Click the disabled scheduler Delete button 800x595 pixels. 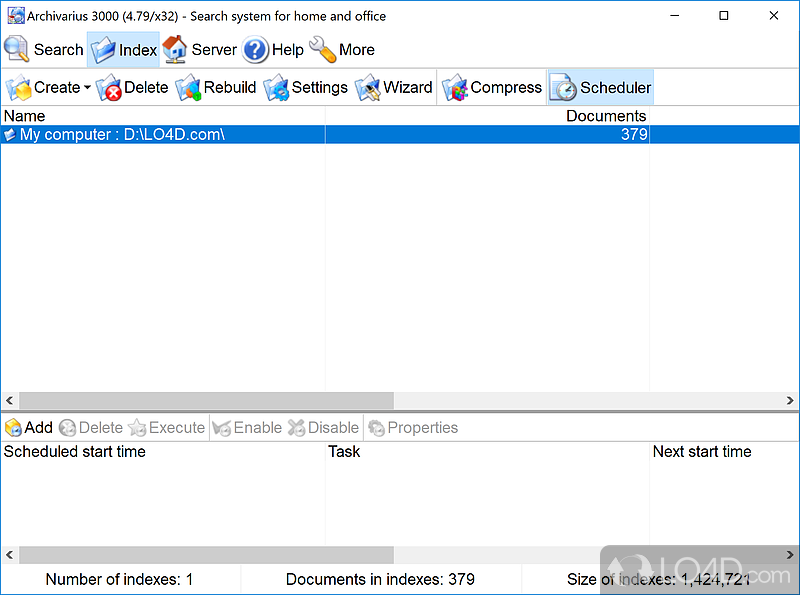(91, 428)
